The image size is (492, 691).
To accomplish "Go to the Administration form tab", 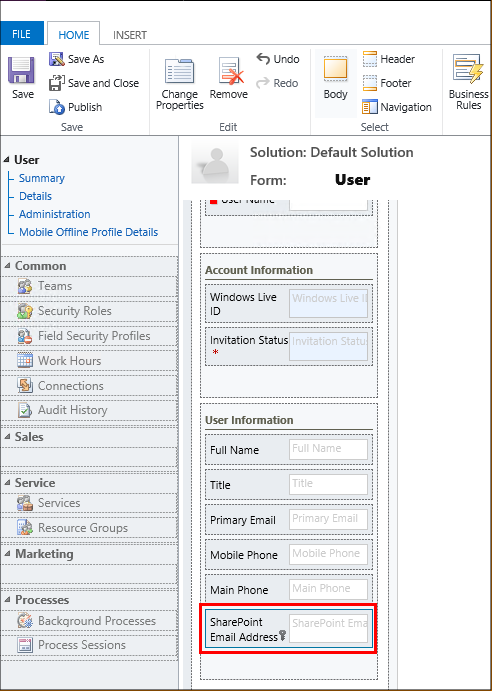I will pyautogui.click(x=55, y=214).
